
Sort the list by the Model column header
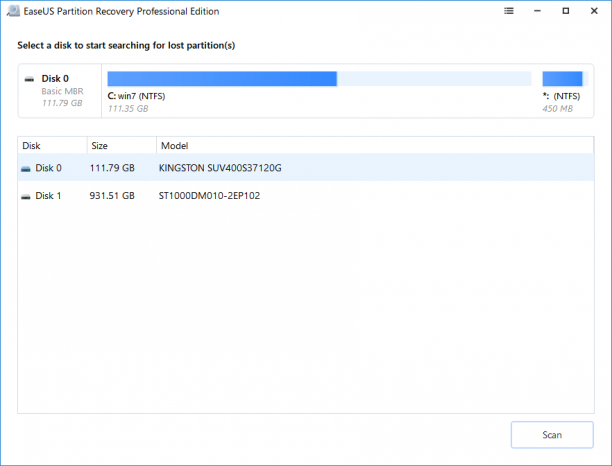click(x=375, y=146)
